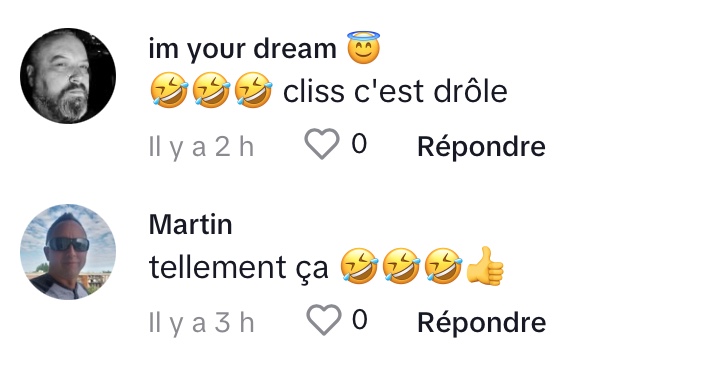Reply to im your dream's comment

(x=481, y=146)
